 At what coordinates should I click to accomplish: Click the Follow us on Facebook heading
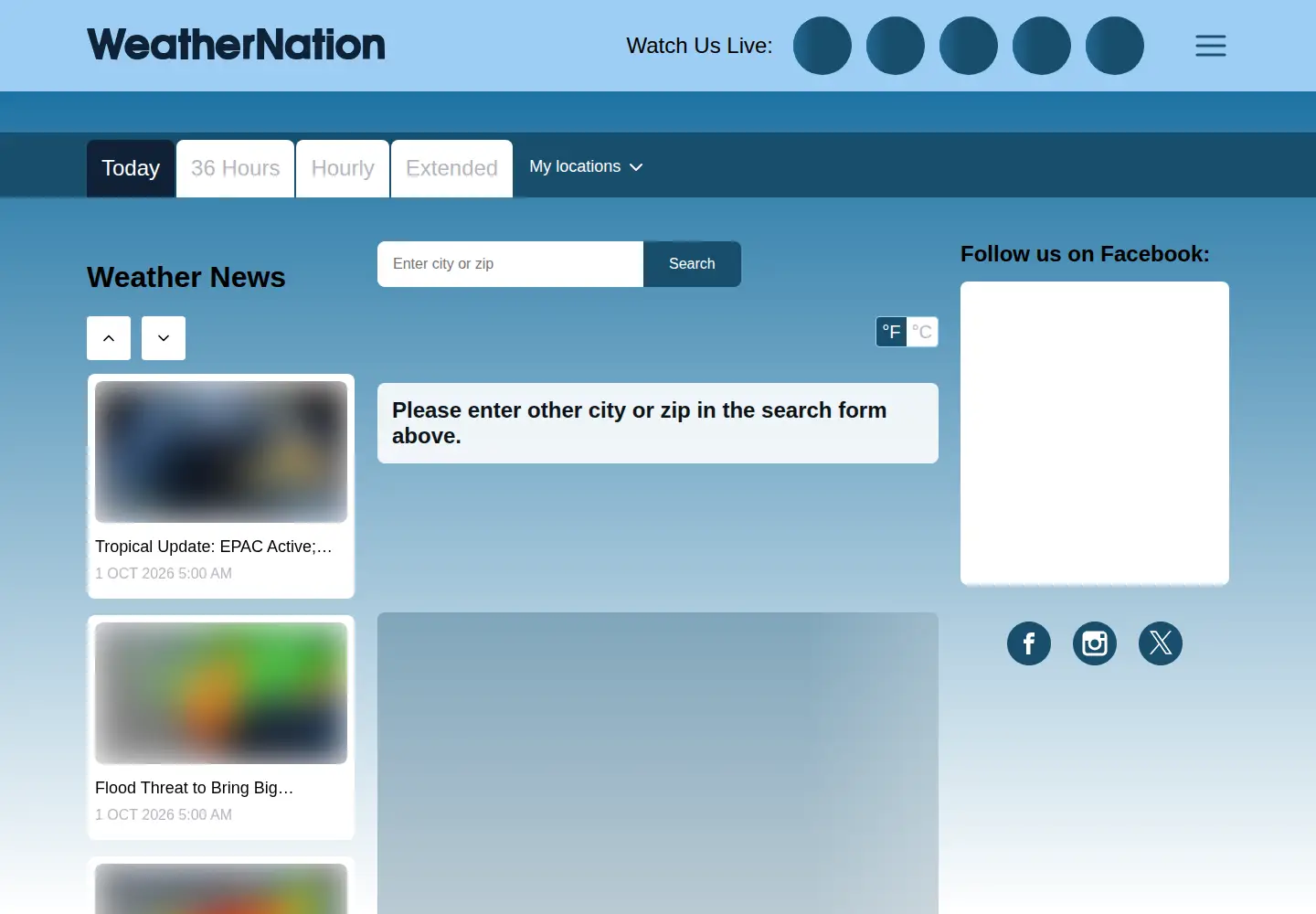tap(1085, 254)
